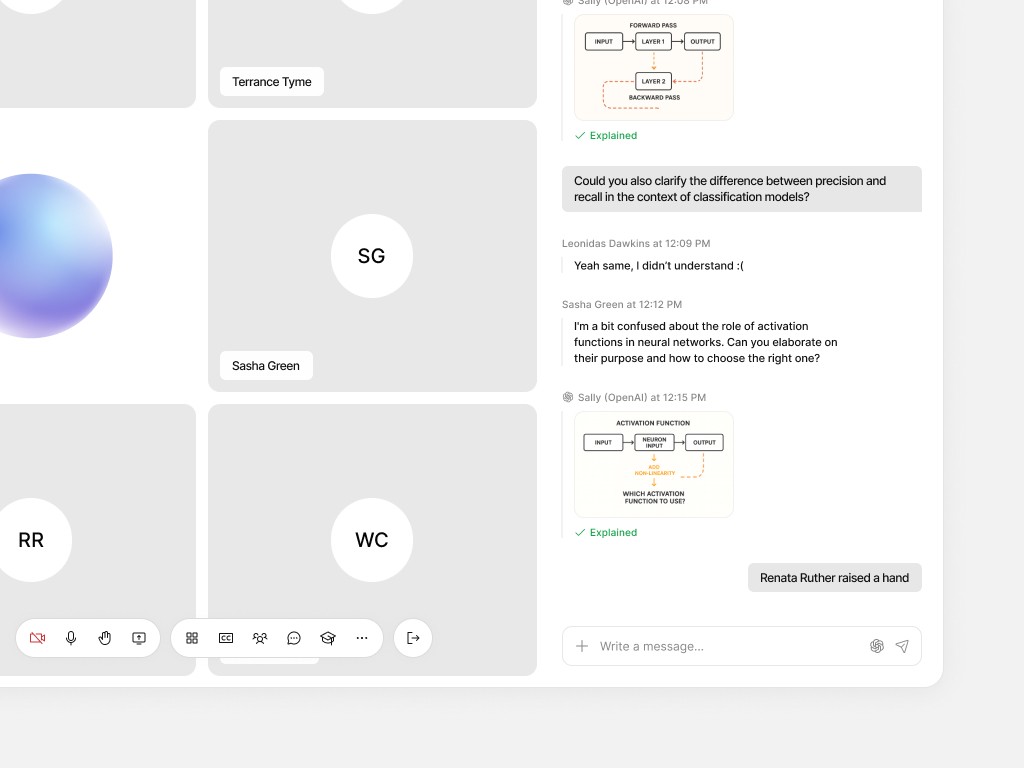The height and width of the screenshot is (768, 1024).
Task: Click the forward pass diagram image
Action: coord(654,67)
